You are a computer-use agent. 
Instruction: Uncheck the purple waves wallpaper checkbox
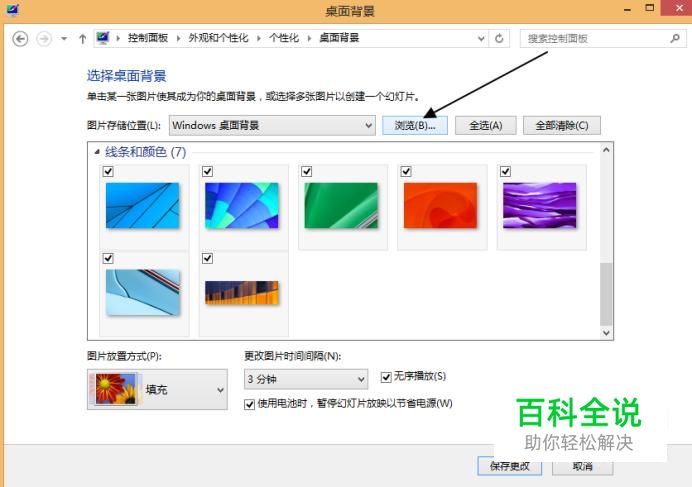click(x=505, y=171)
